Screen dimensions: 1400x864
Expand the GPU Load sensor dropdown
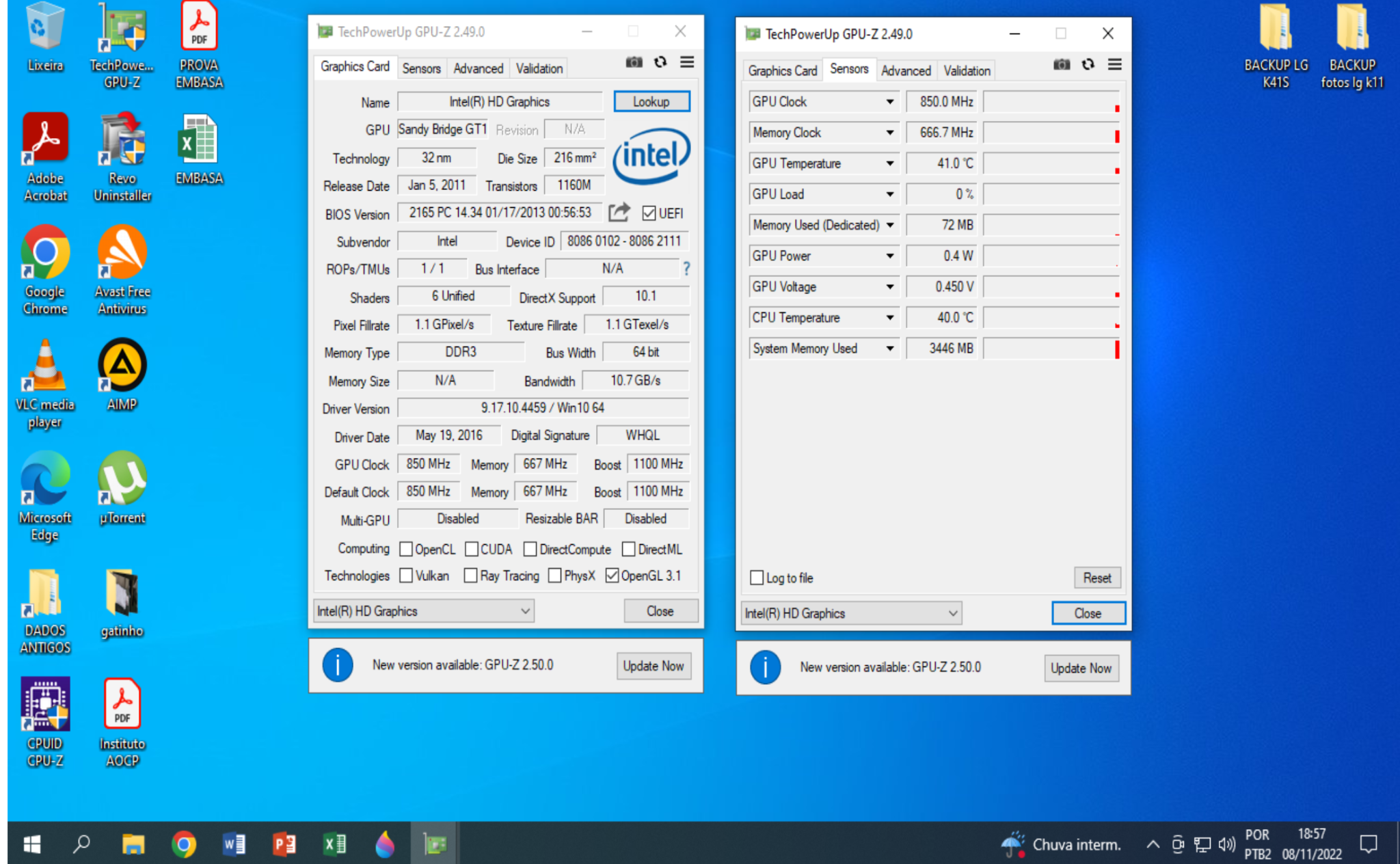point(890,194)
